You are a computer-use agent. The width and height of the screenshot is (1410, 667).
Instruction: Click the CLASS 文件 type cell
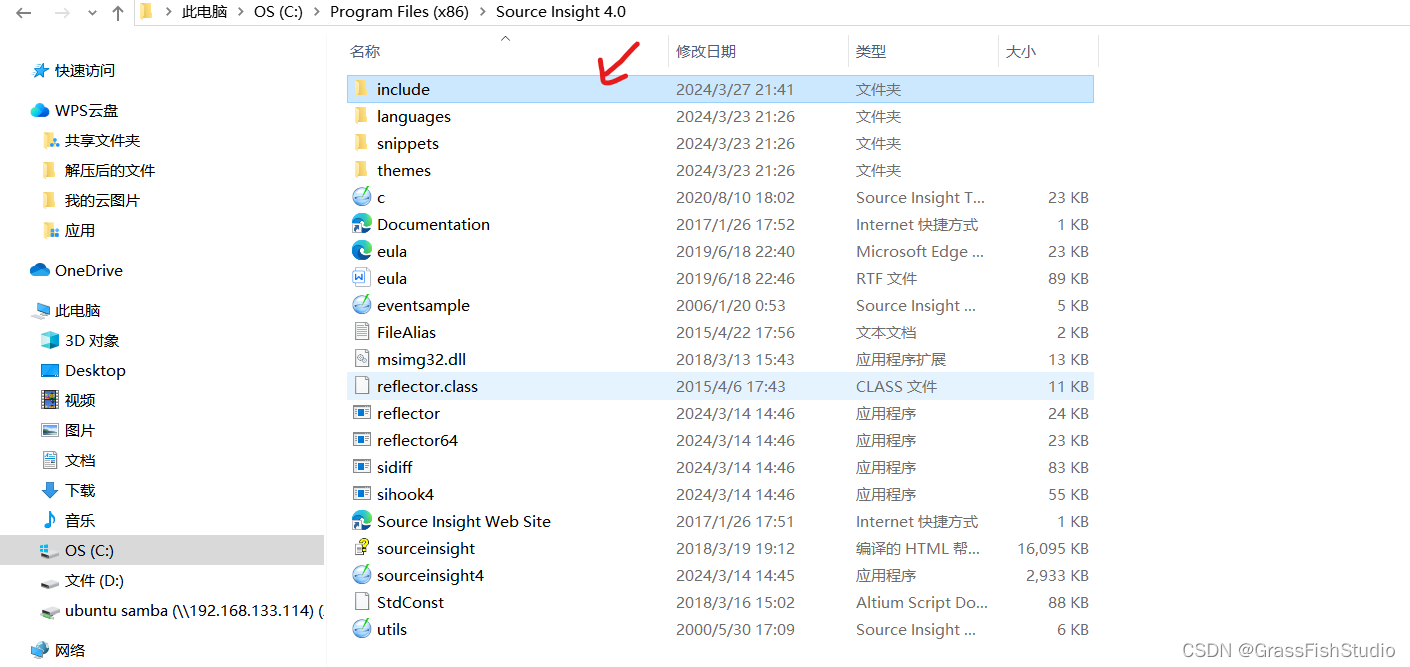[896, 386]
